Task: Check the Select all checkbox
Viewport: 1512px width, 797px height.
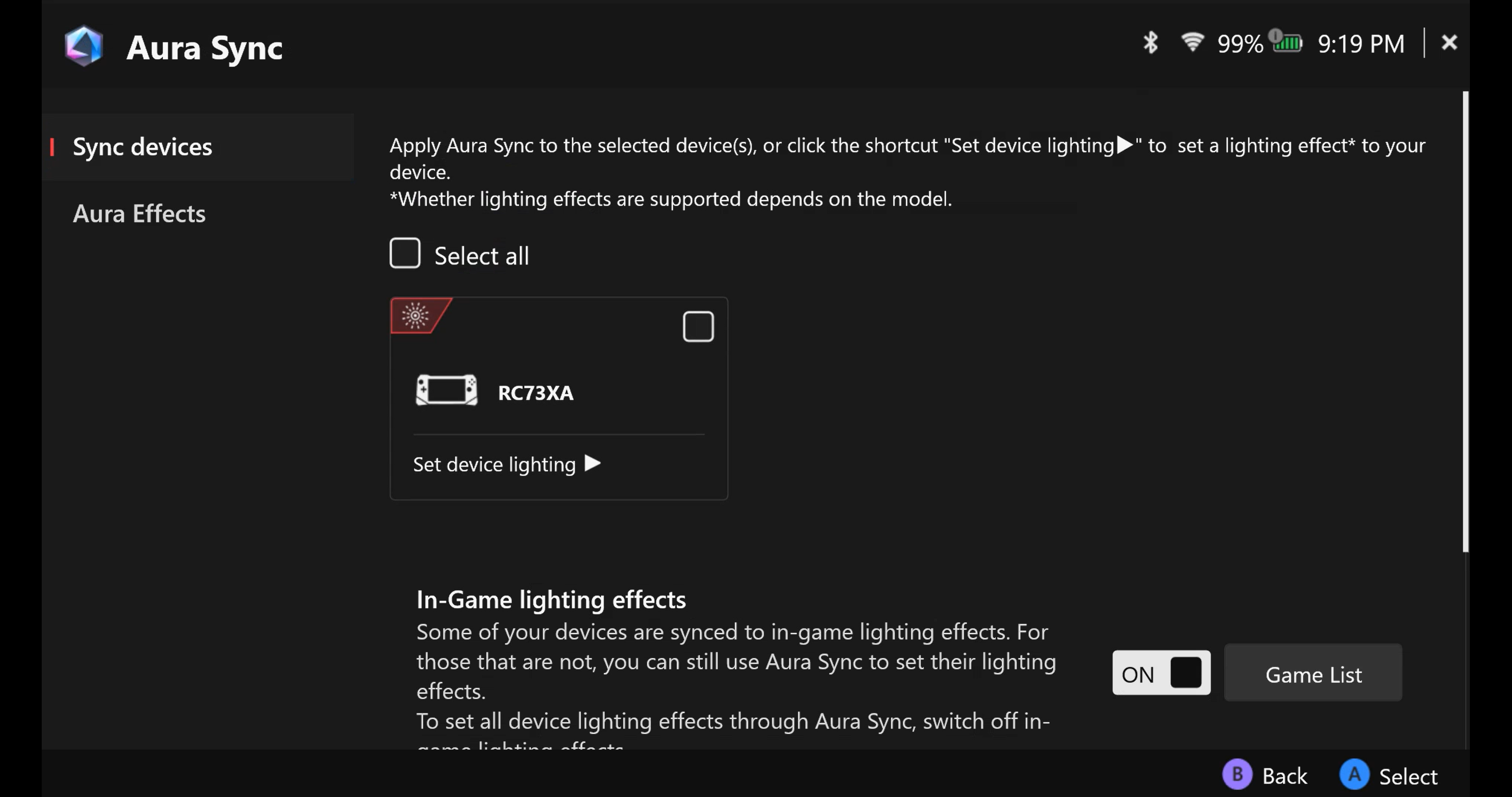Action: (x=405, y=254)
